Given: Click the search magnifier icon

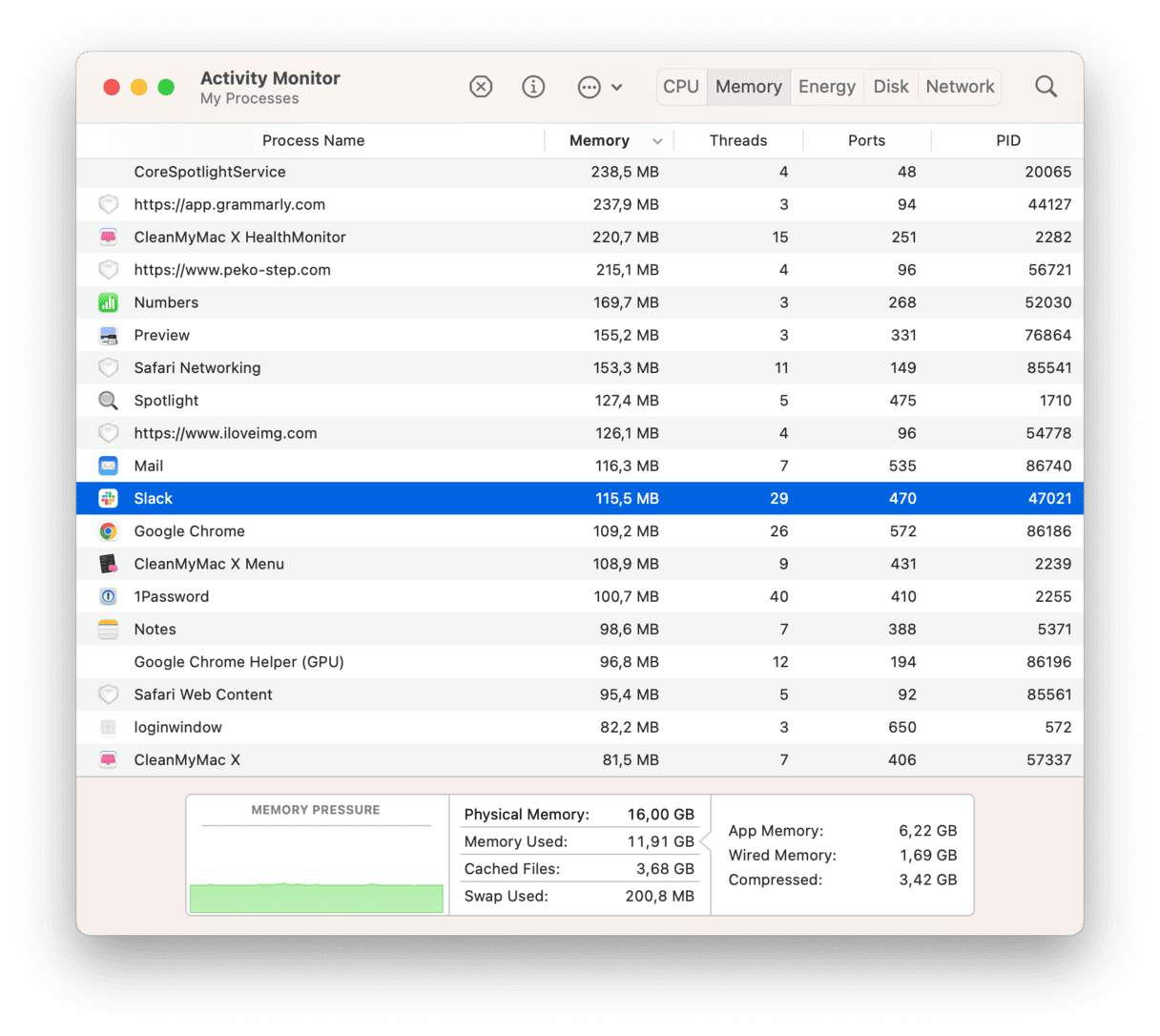Looking at the screenshot, I should (x=1046, y=87).
